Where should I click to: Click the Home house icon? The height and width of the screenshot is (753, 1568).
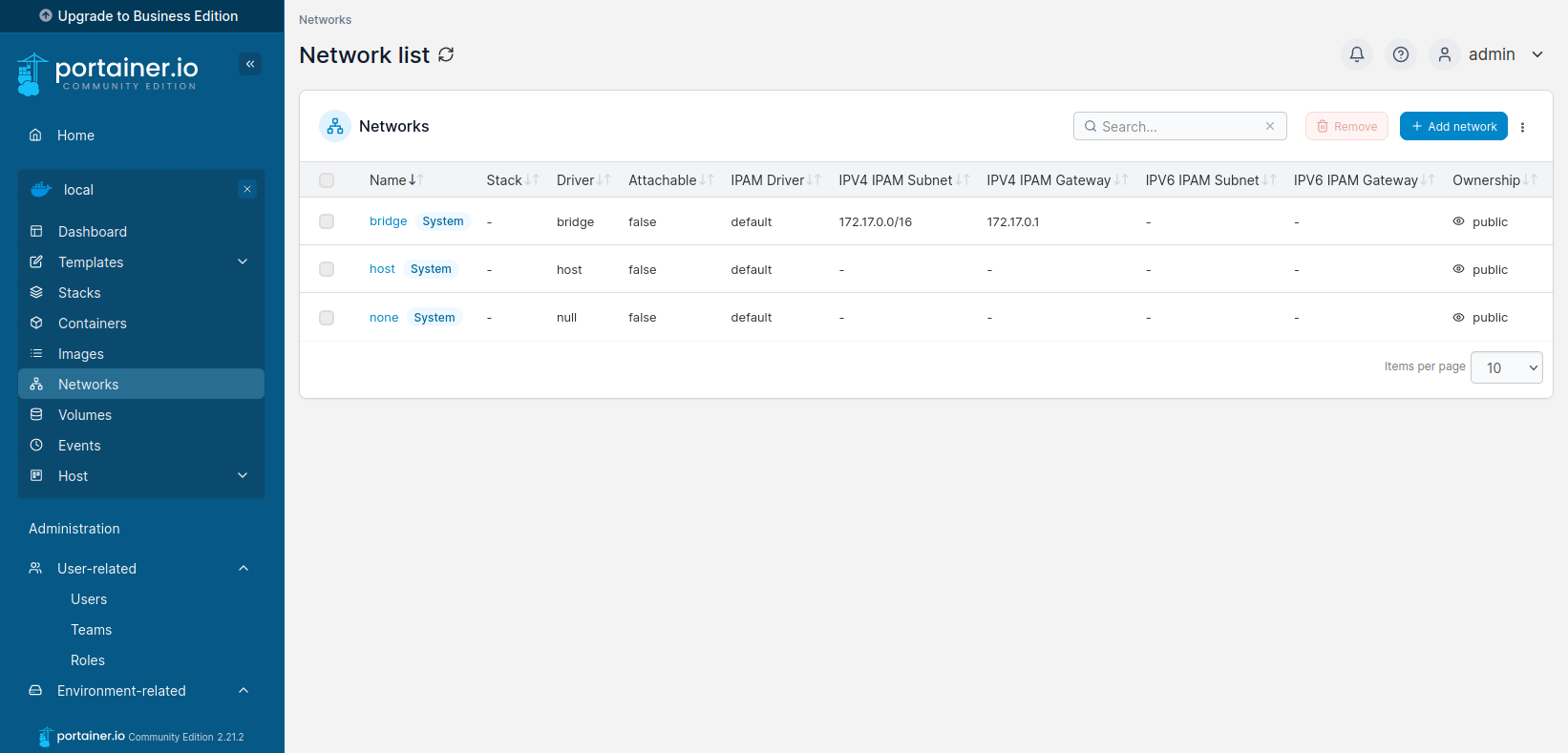click(x=35, y=136)
